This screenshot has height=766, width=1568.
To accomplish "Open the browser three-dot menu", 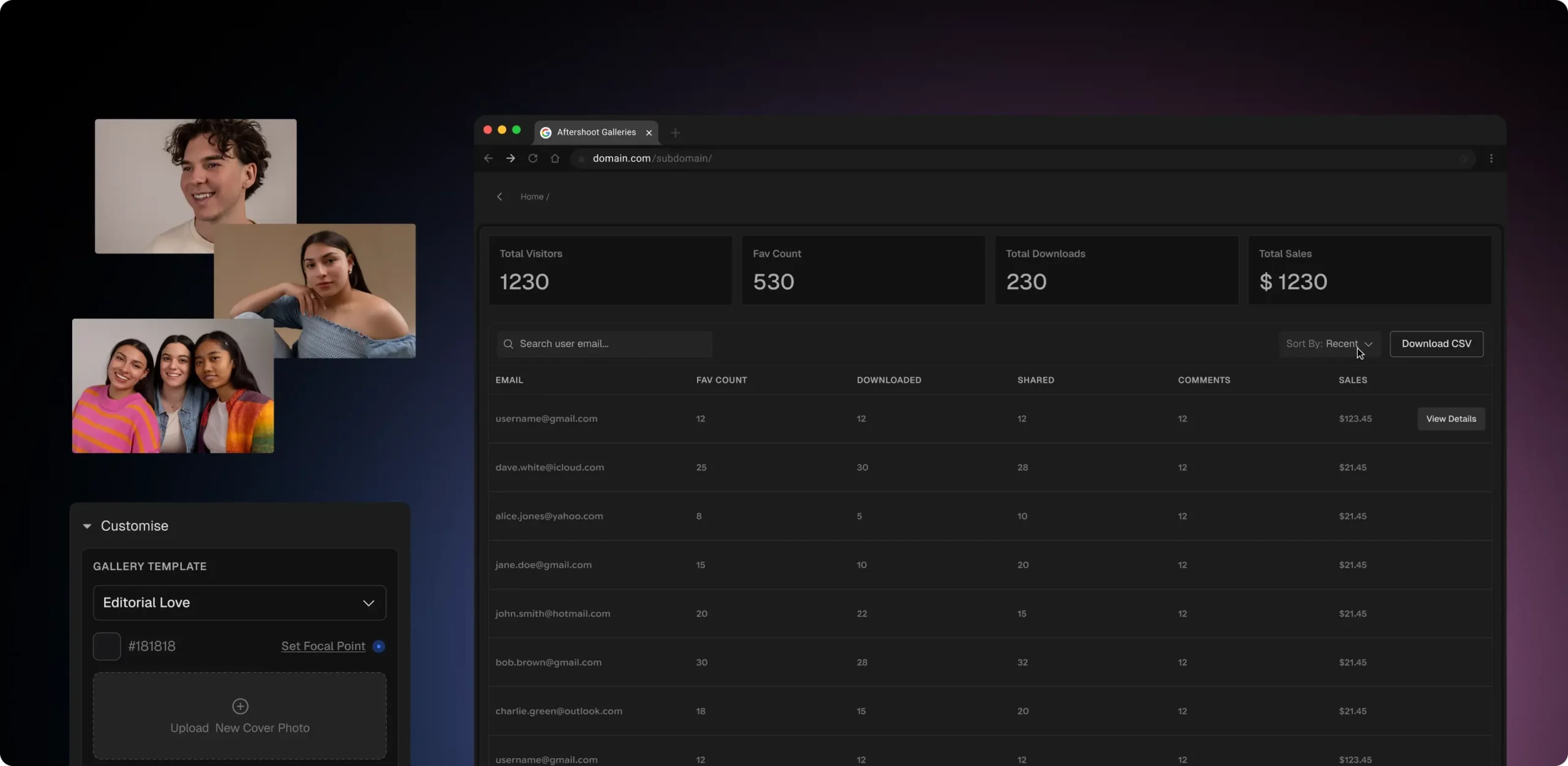I will coord(1491,158).
